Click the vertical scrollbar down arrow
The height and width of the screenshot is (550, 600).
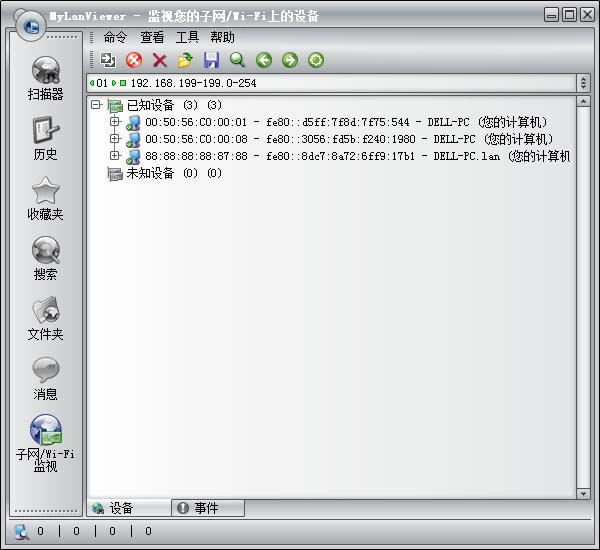pos(584,493)
